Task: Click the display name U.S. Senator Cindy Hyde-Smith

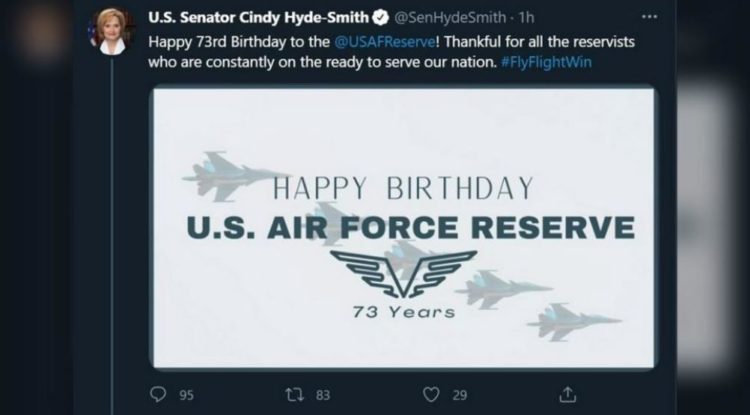Action: [x=258, y=18]
